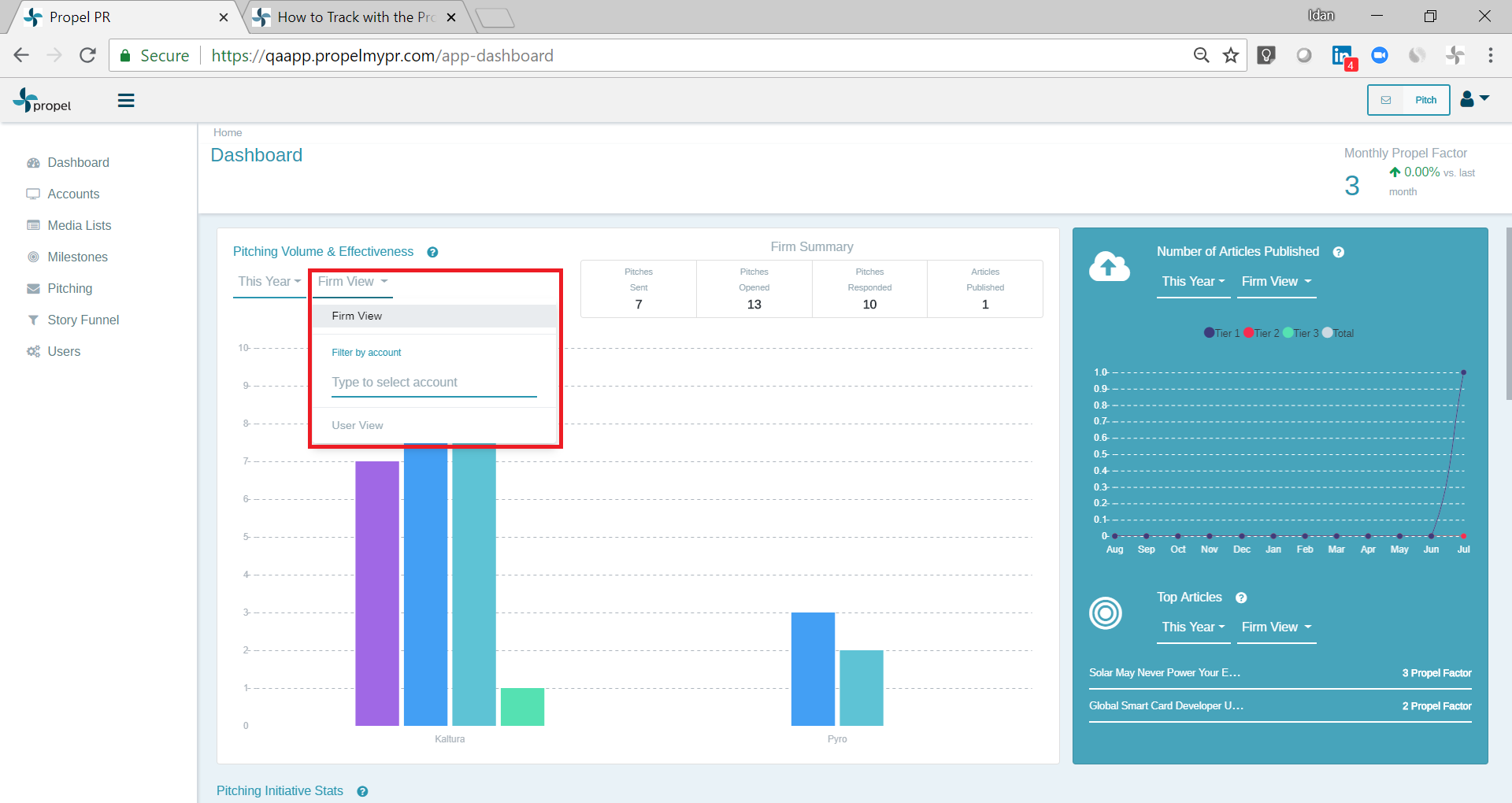Viewport: 1512px width, 803px height.
Task: Toggle the hamburger sidebar menu
Action: click(126, 100)
